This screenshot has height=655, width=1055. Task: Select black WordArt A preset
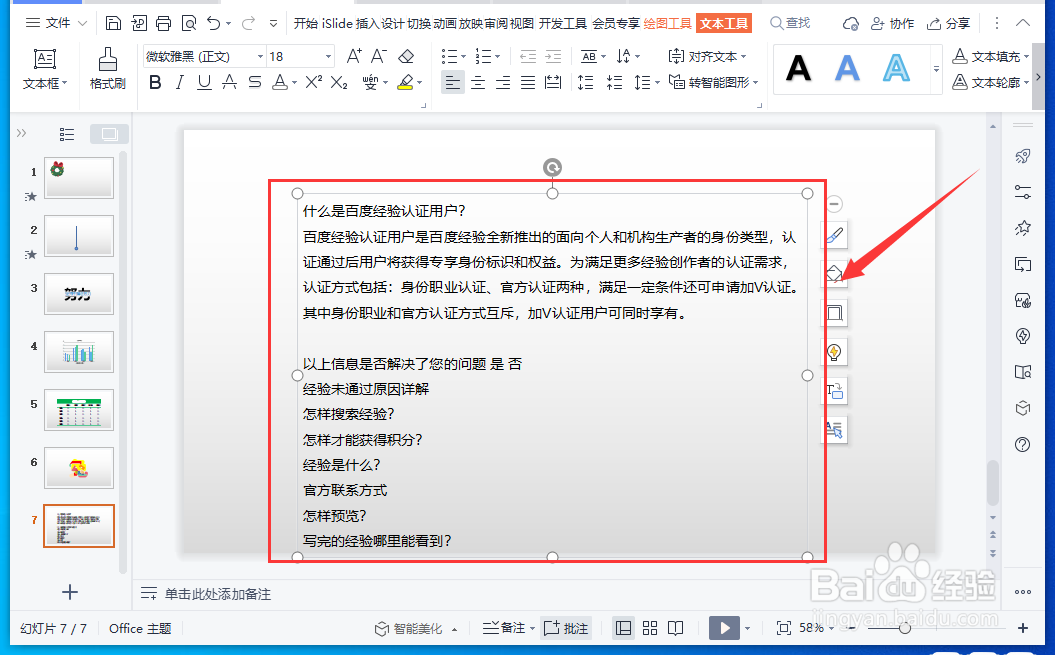coord(799,68)
